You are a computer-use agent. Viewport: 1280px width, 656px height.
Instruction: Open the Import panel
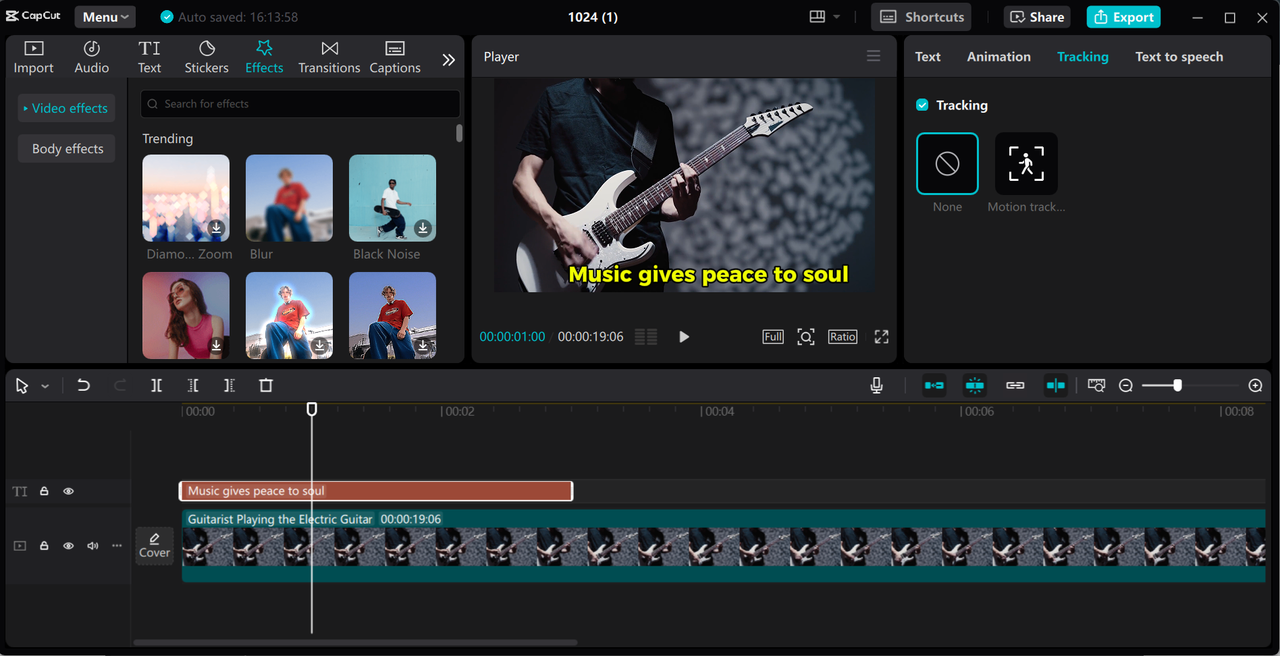coord(33,58)
